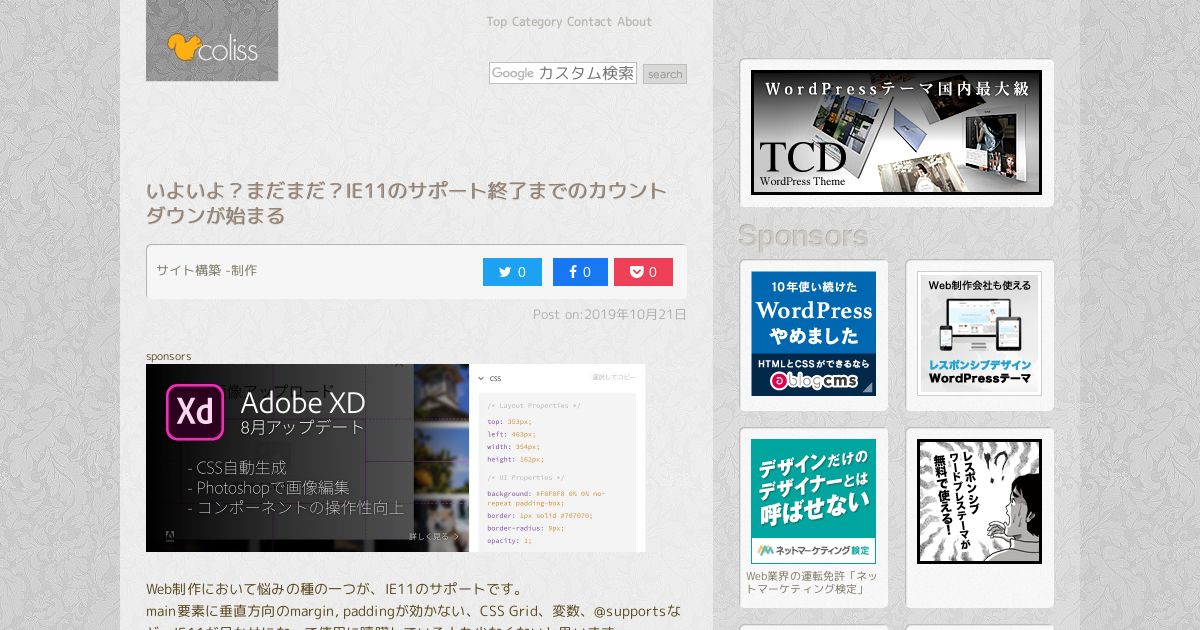Open the レスポンシブデザイン WordPressテーマ ad
Image resolution: width=1200 pixels, height=630 pixels.
(979, 334)
